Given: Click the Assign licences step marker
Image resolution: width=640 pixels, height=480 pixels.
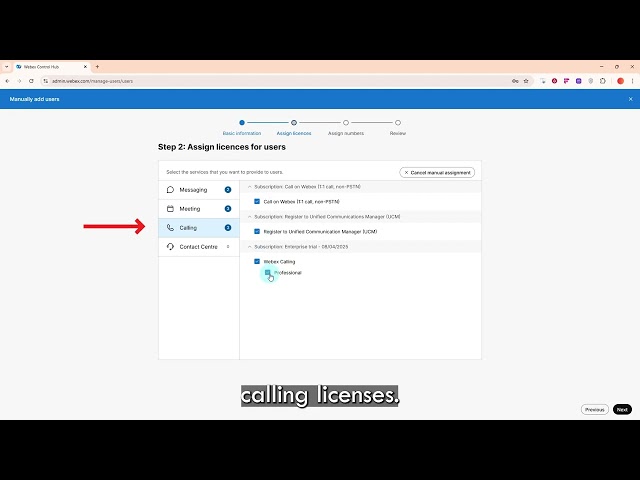Looking at the screenshot, I should tap(294, 122).
